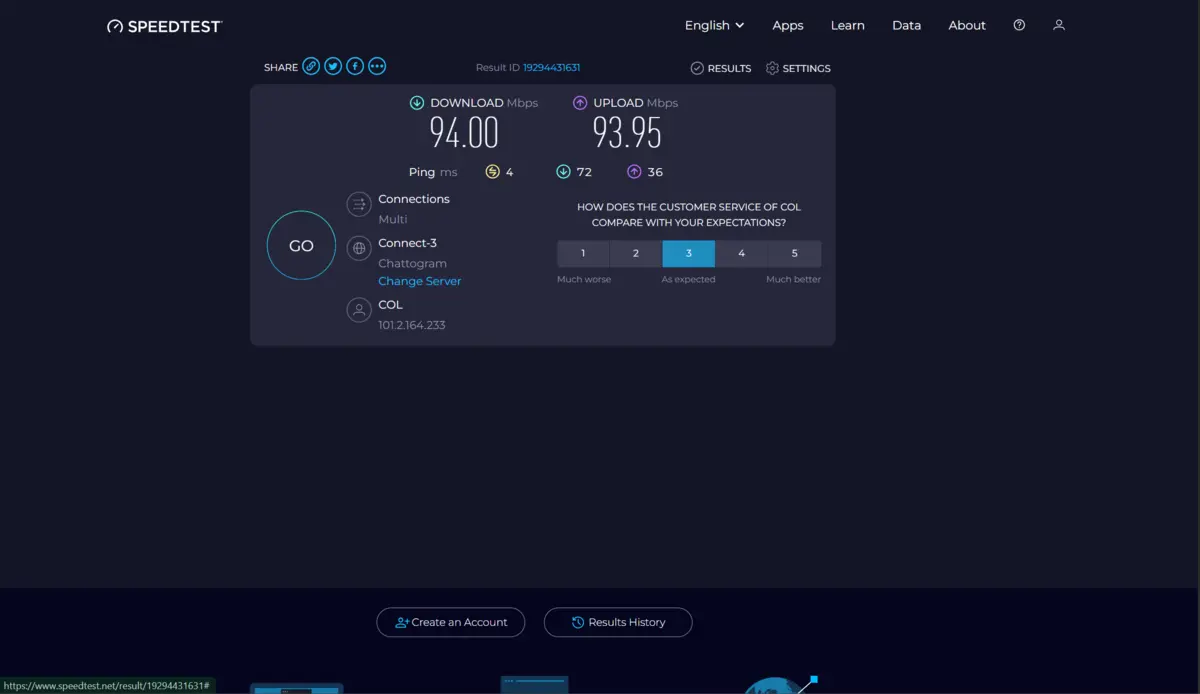Screen dimensions: 1200x694
Task: Open more share options icon
Action: 377,66
